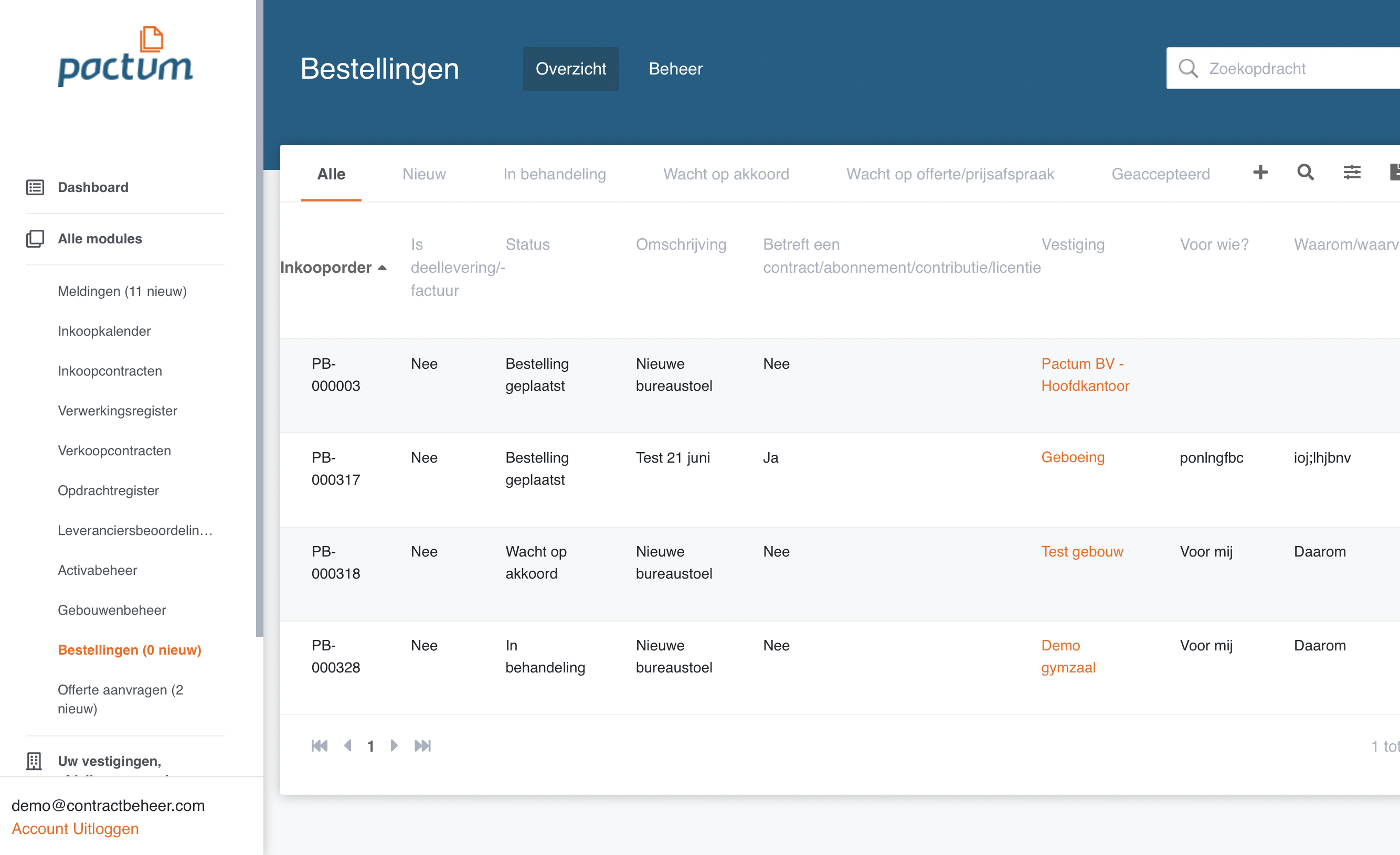Click Account Uitloggen to log out

(75, 828)
